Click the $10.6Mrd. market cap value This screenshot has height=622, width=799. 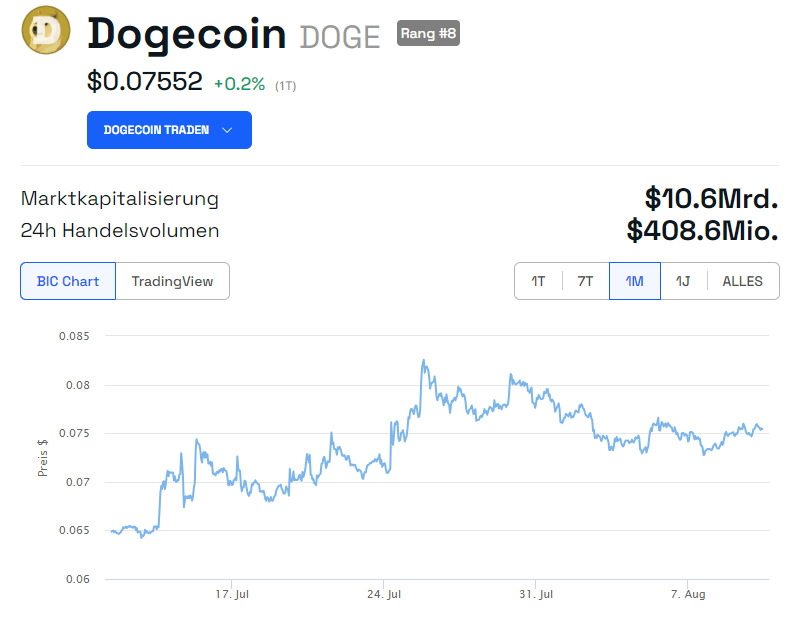click(711, 198)
